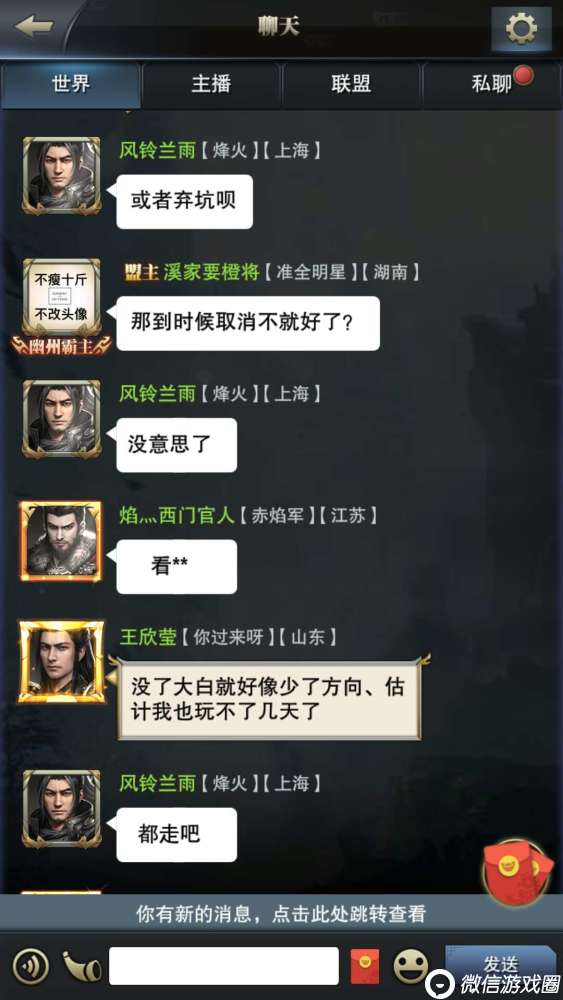Open red envelope icon beside input field
This screenshot has width=563, height=1000.
pos(365,966)
